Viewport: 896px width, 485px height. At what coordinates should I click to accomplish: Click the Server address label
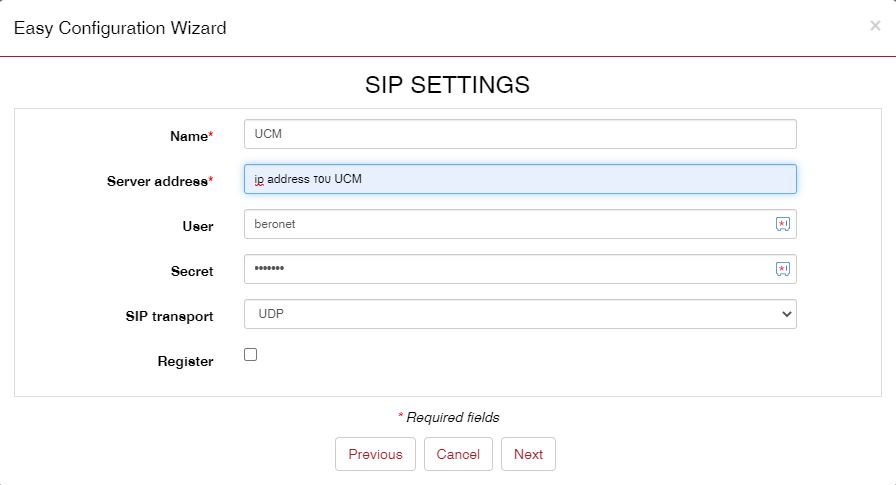tap(159, 181)
